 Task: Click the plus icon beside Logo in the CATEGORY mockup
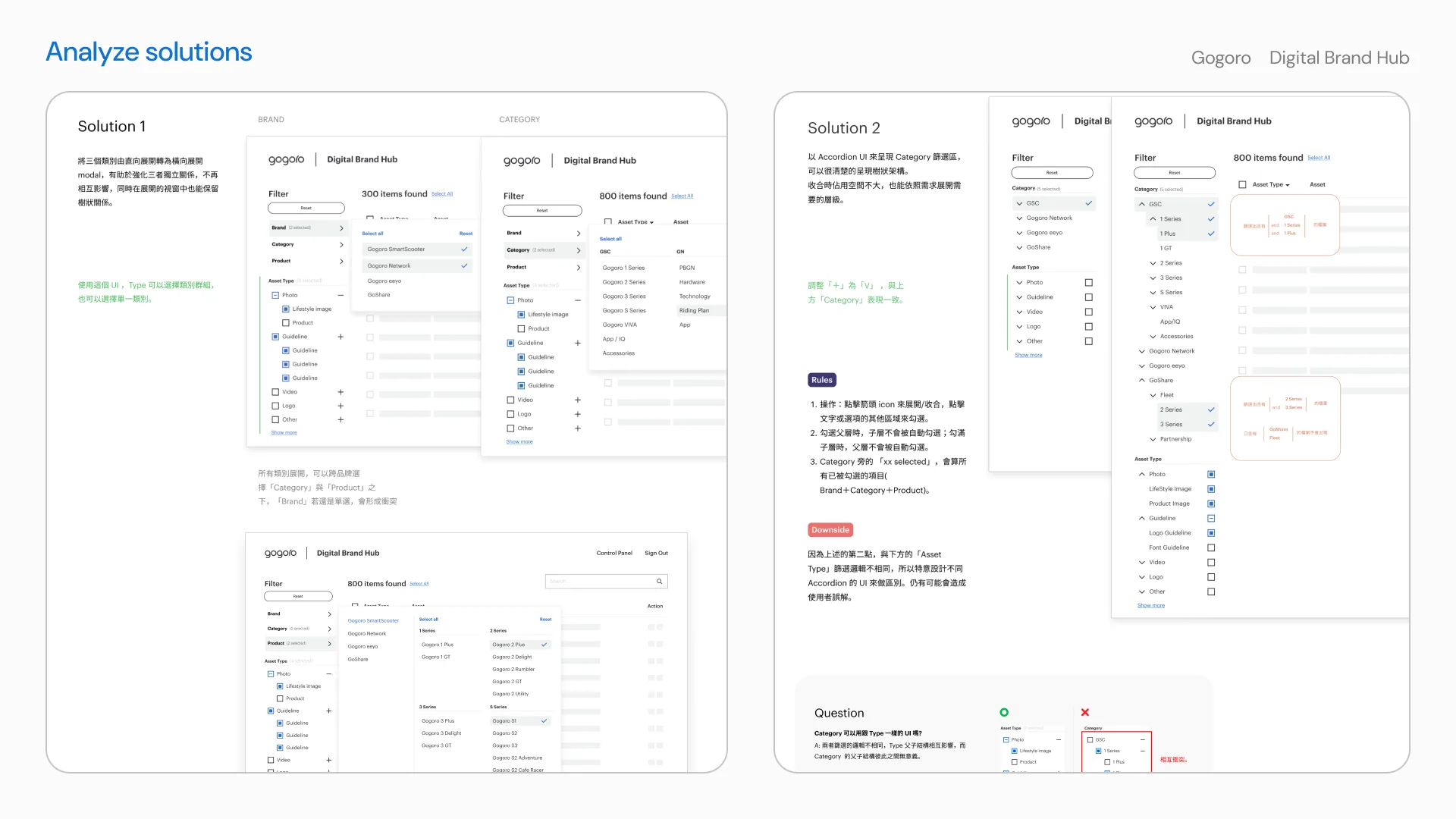click(578, 414)
